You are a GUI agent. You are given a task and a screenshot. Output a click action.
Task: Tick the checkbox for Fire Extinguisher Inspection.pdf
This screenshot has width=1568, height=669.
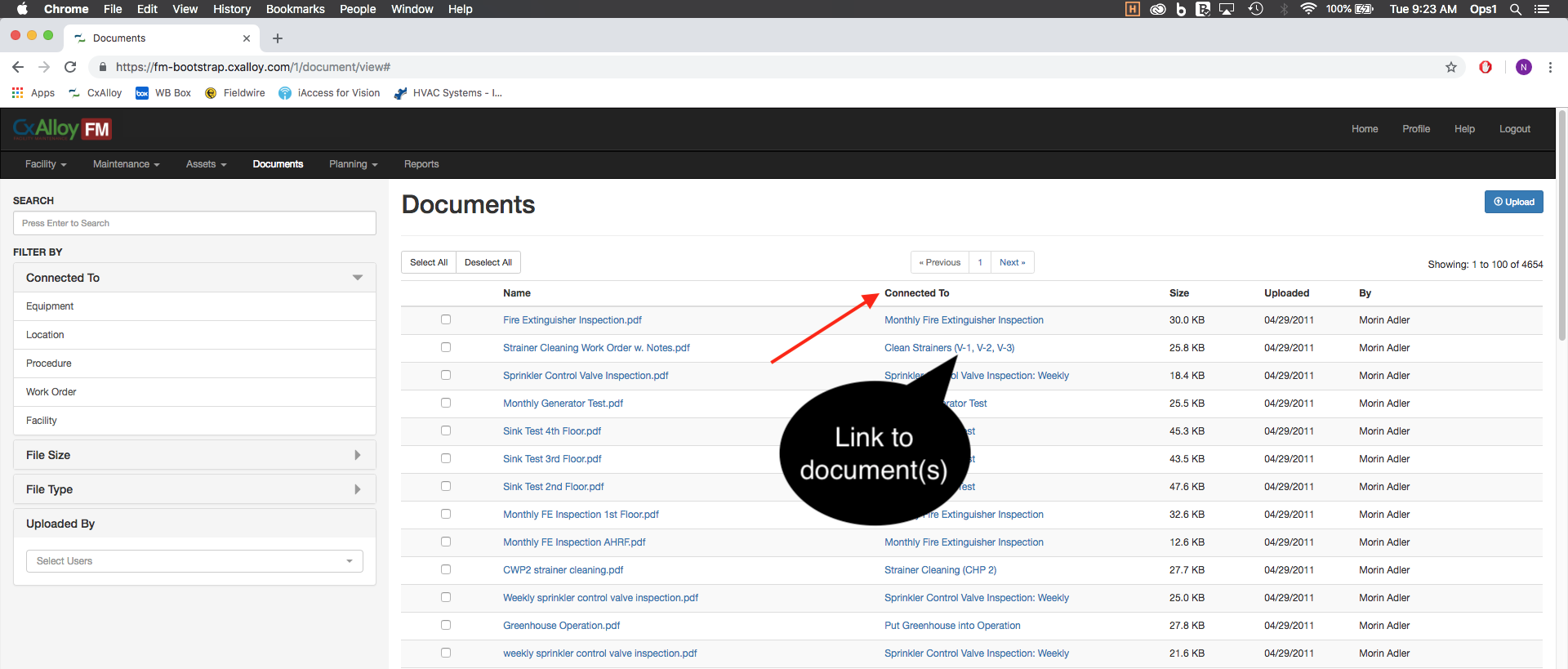446,319
